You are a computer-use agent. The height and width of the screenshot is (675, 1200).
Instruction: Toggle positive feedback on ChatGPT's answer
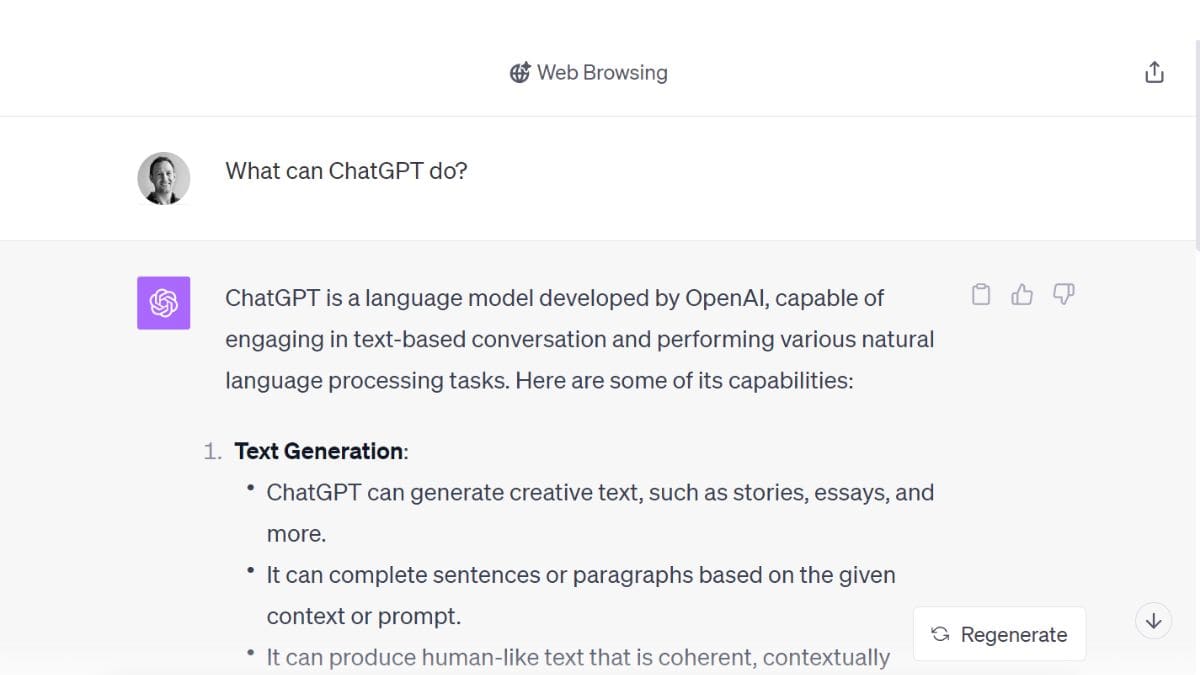(x=1021, y=293)
